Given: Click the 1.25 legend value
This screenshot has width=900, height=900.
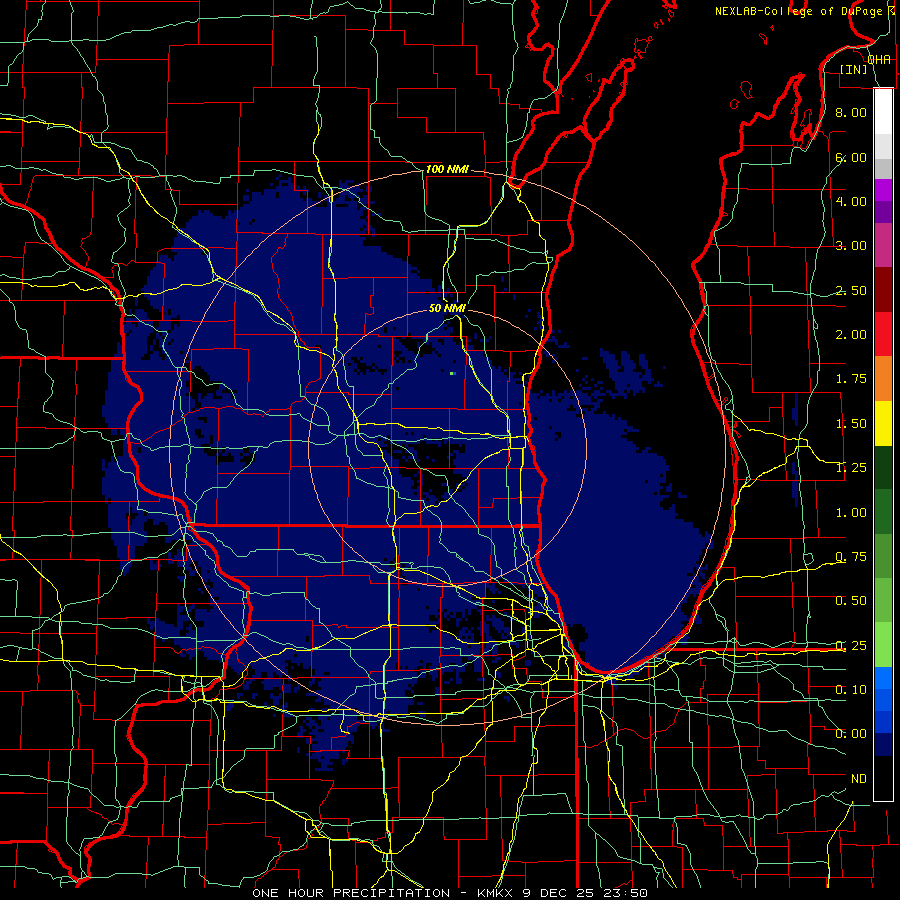Looking at the screenshot, I should pos(851,468).
